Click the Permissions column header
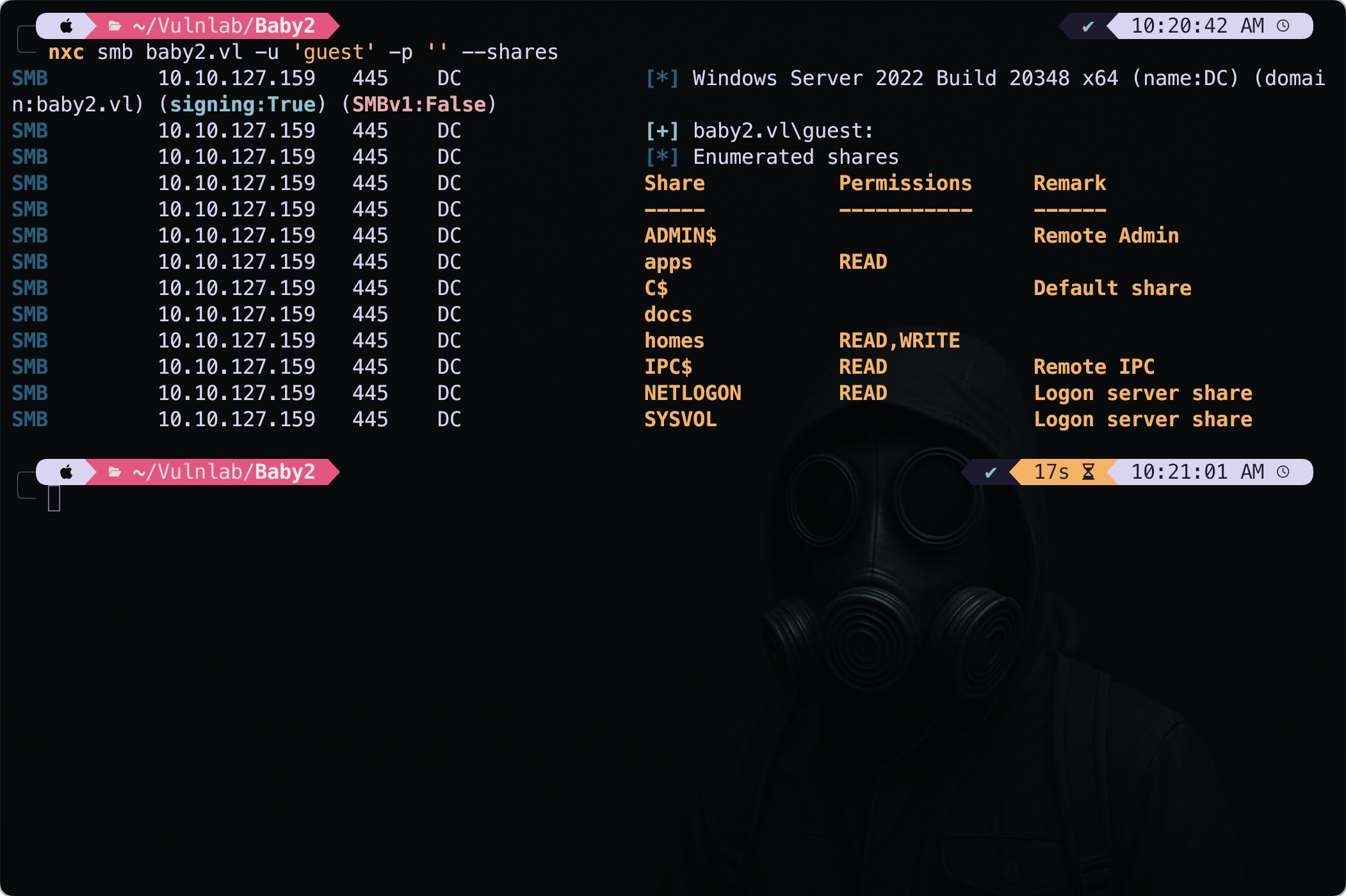Image resolution: width=1346 pixels, height=896 pixels. tap(905, 183)
